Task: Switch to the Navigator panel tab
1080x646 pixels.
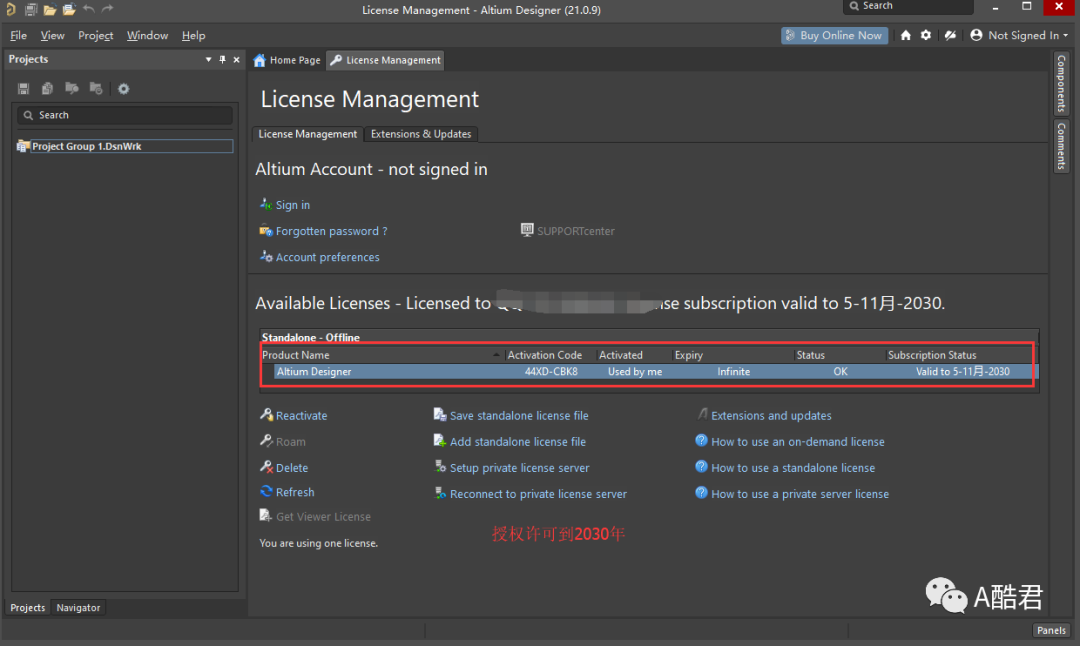Action: point(78,608)
